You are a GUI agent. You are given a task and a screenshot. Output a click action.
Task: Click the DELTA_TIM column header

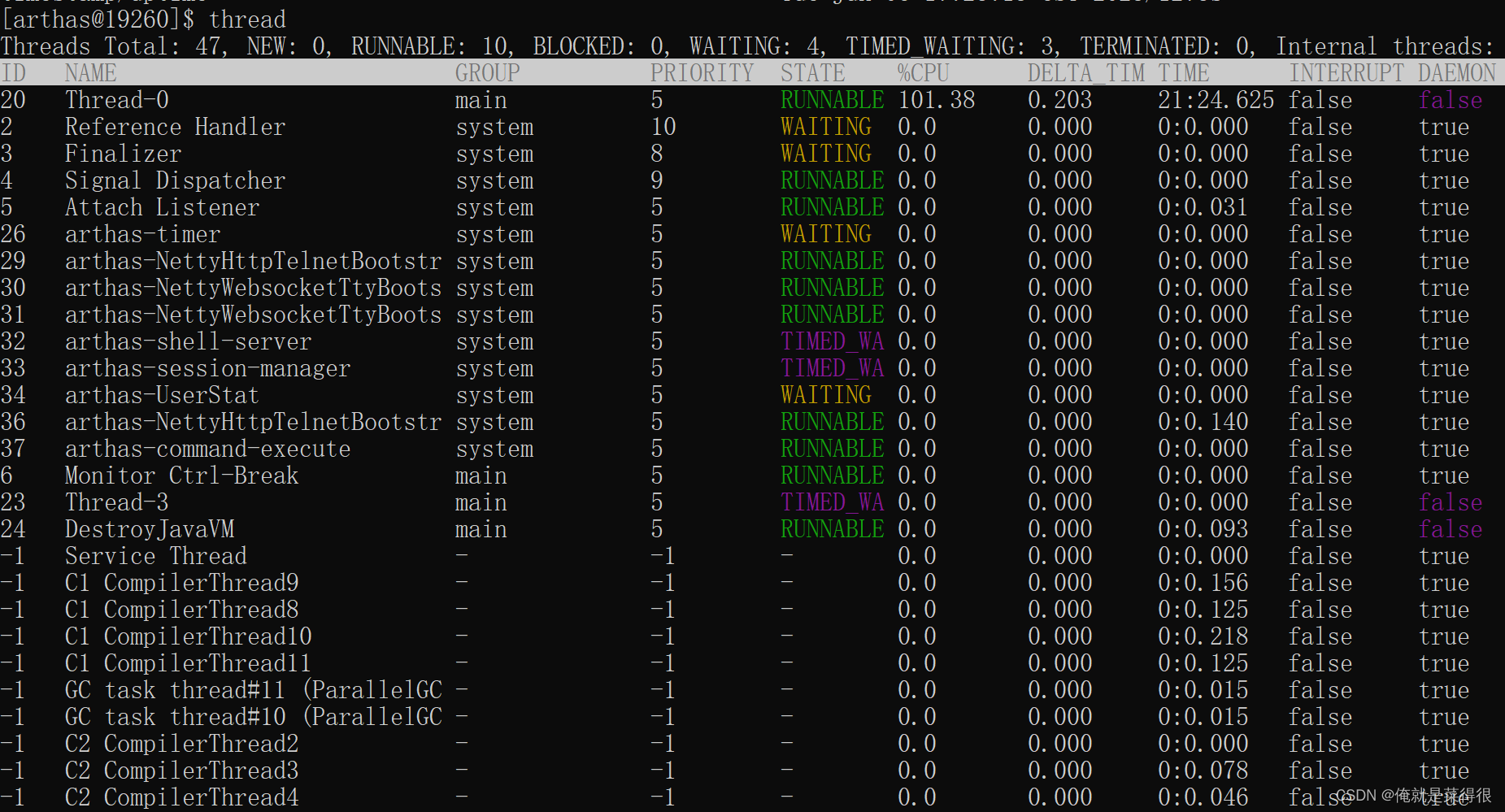click(1086, 73)
